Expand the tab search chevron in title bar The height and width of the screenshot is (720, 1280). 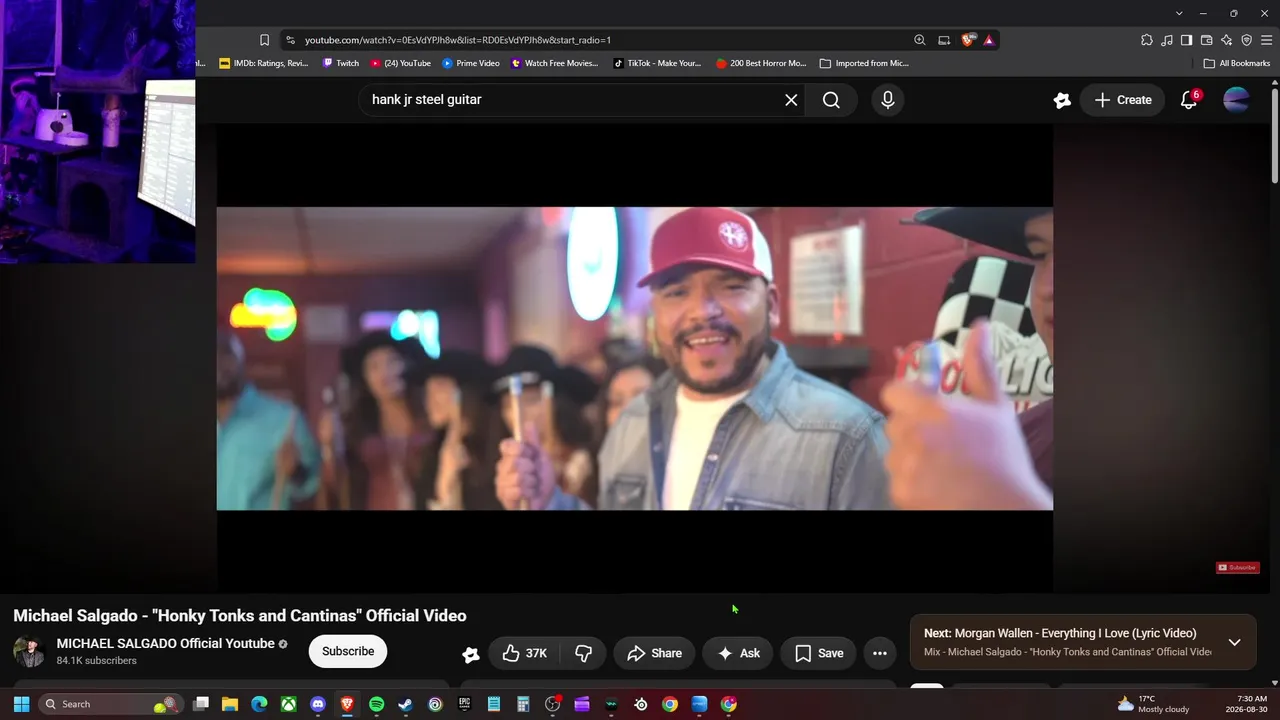tap(1179, 13)
